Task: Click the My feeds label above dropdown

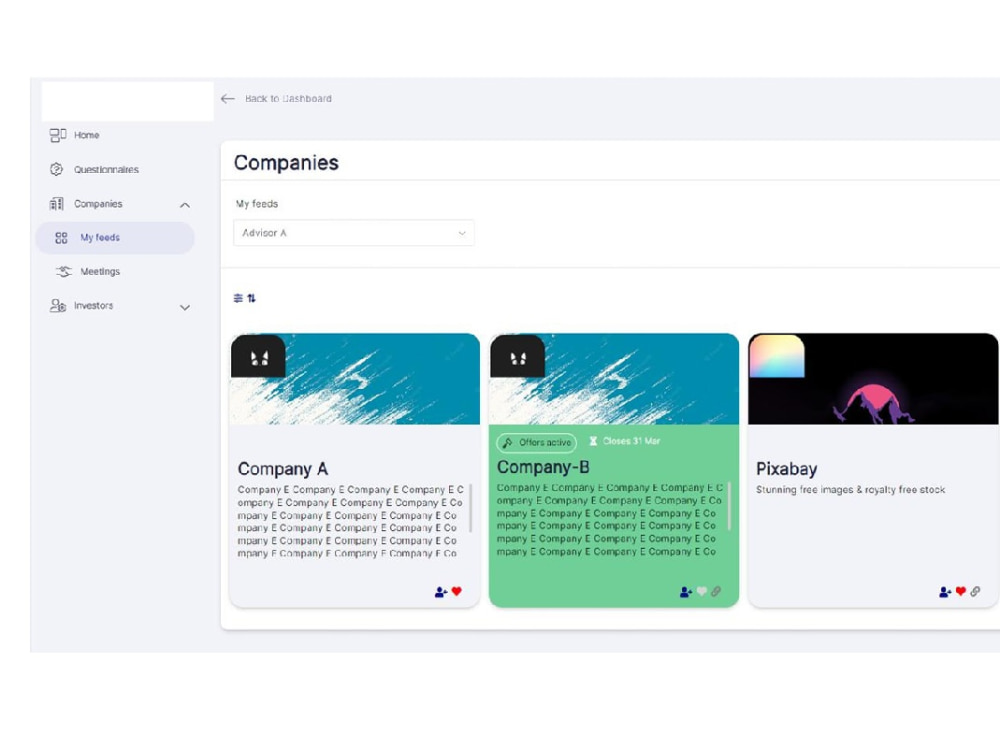Action: pos(257,204)
